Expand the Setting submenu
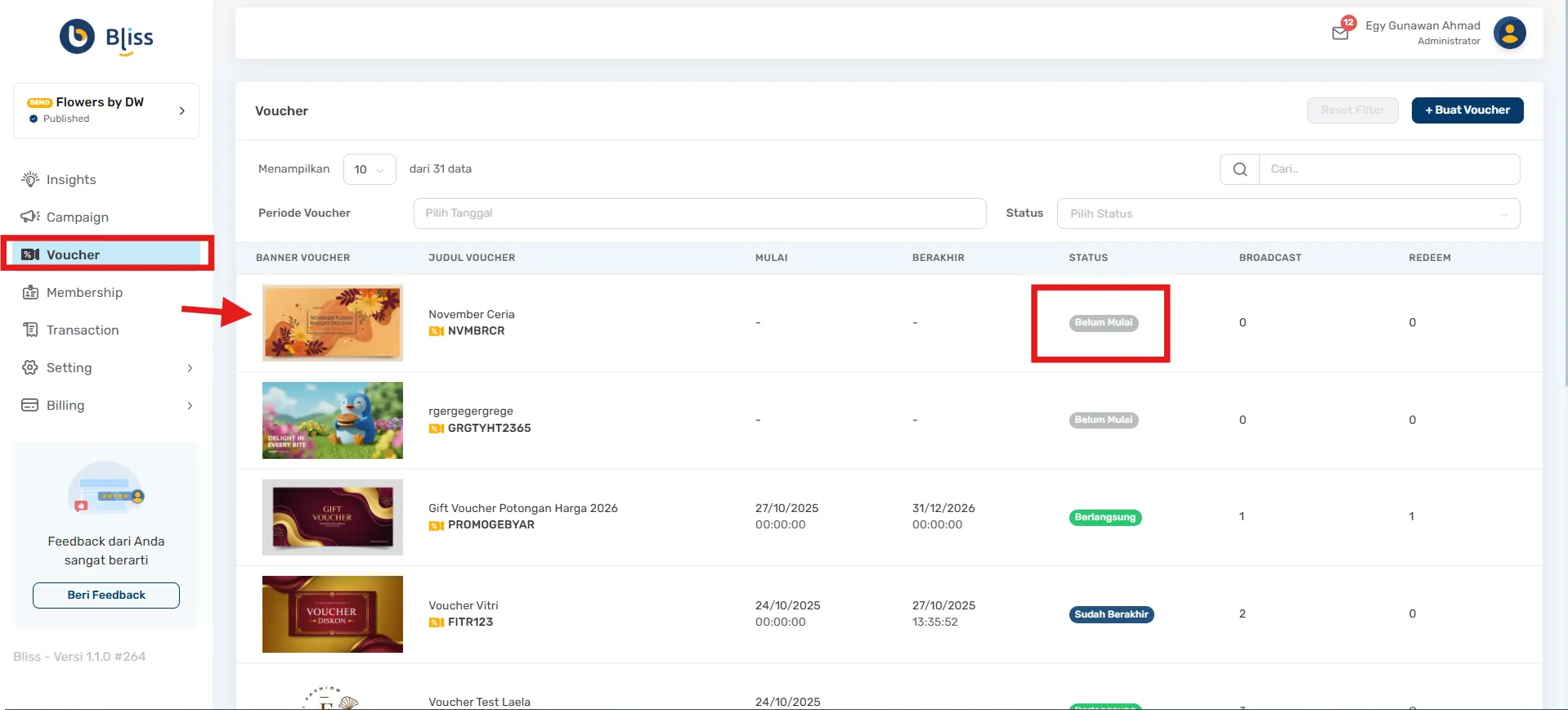The width and height of the screenshot is (1568, 710). (190, 368)
